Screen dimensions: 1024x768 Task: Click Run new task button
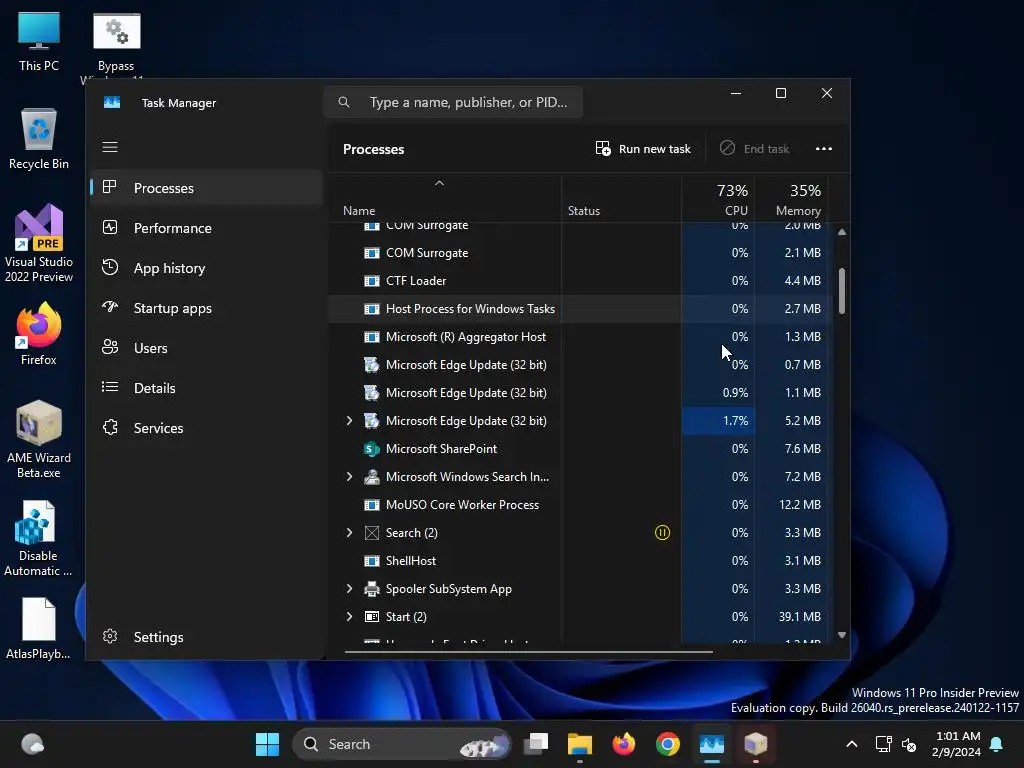point(643,149)
